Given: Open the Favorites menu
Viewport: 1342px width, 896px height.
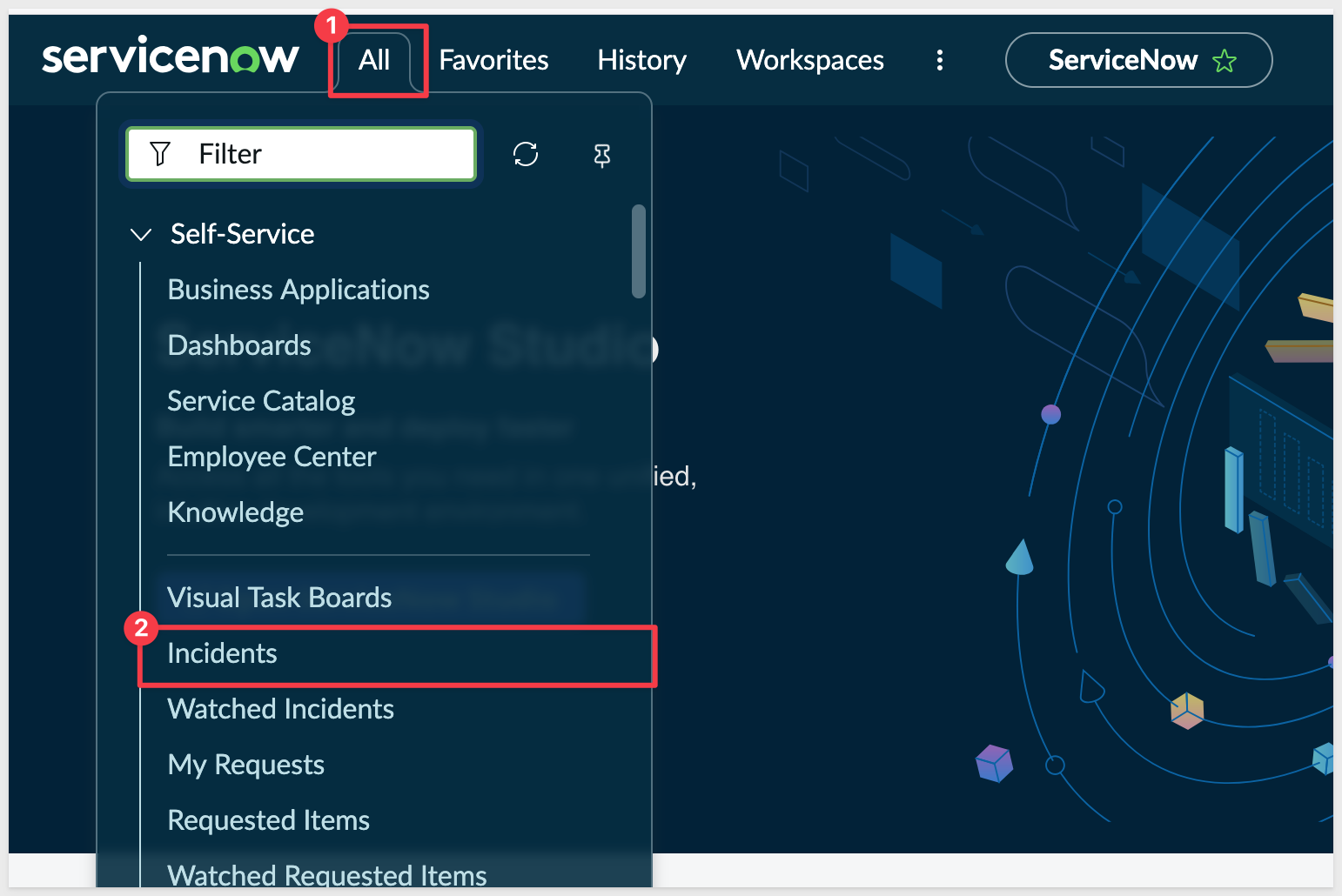Looking at the screenshot, I should pos(493,60).
